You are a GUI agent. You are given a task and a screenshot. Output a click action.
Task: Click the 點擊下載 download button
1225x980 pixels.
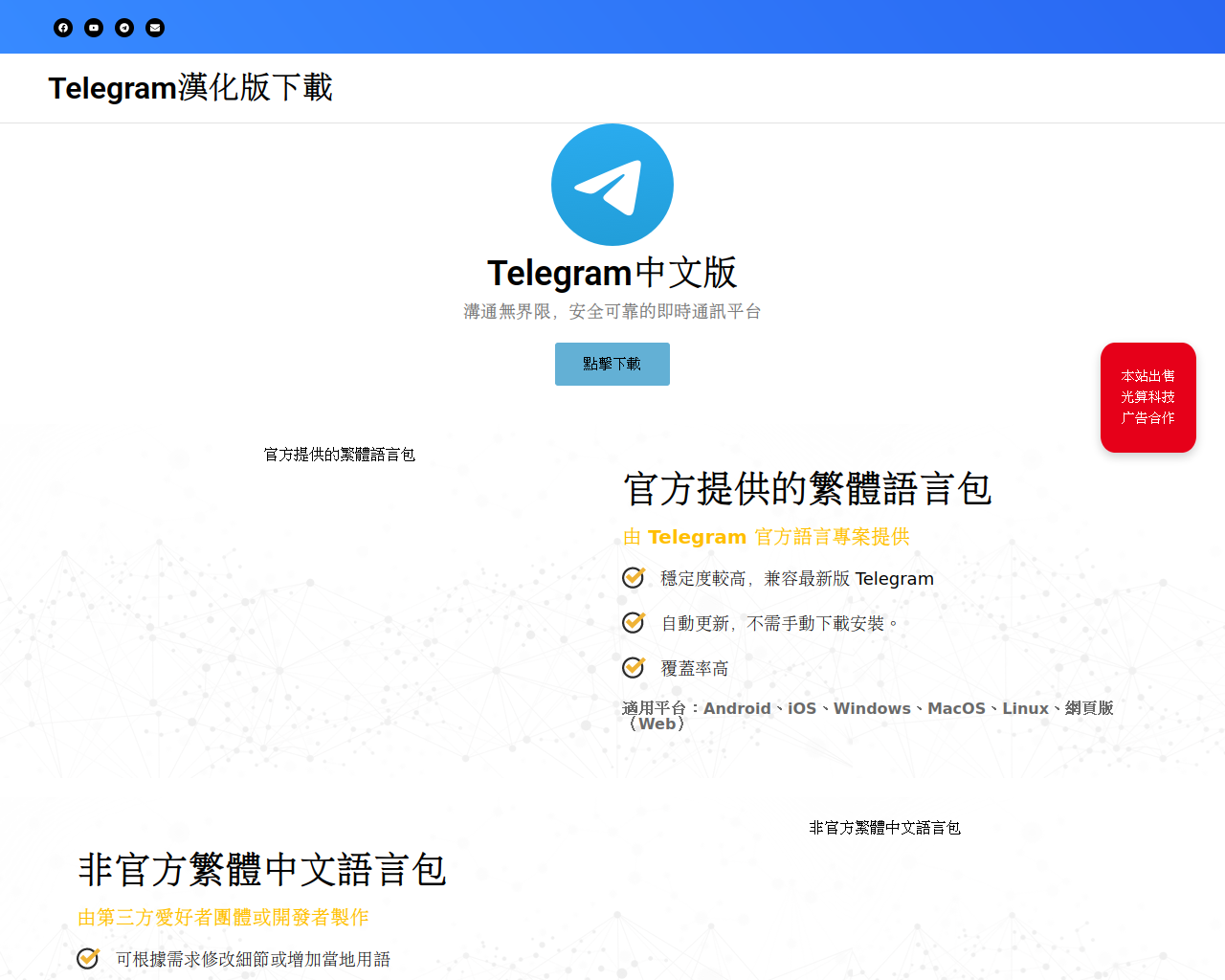click(x=612, y=364)
